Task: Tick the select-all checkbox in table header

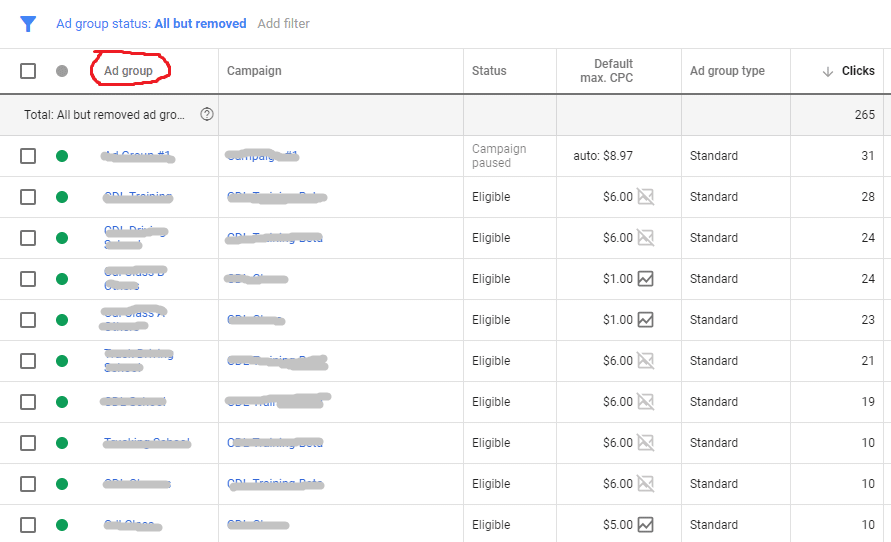Action: (28, 71)
